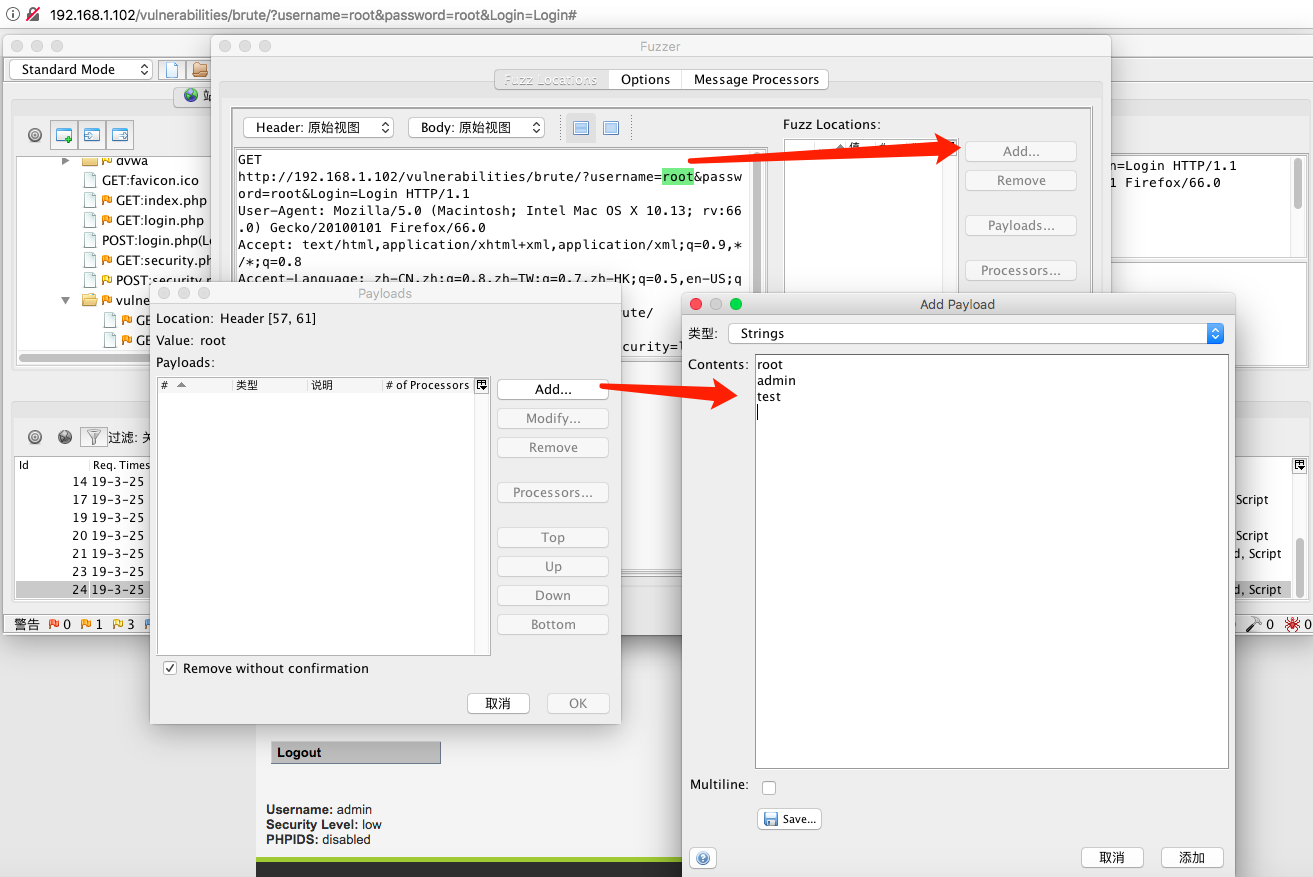Click the target scope icon above the sites tree
Viewport: 1313px width, 877px height.
tap(34, 134)
